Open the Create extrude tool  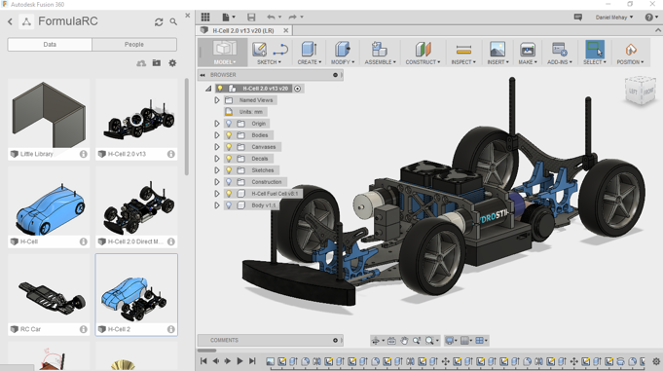point(309,49)
